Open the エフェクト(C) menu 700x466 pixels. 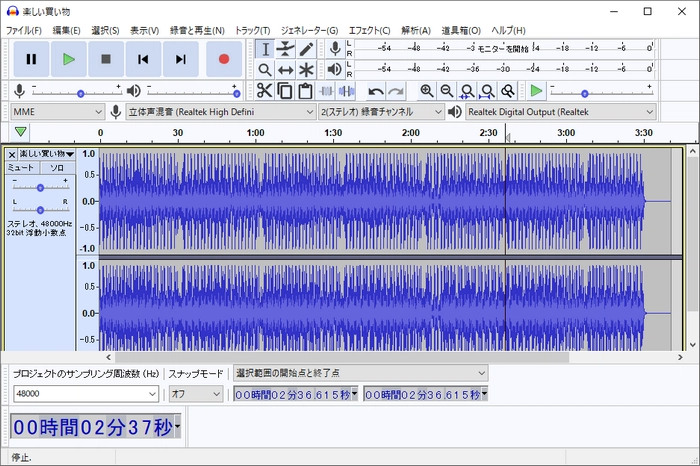point(368,30)
